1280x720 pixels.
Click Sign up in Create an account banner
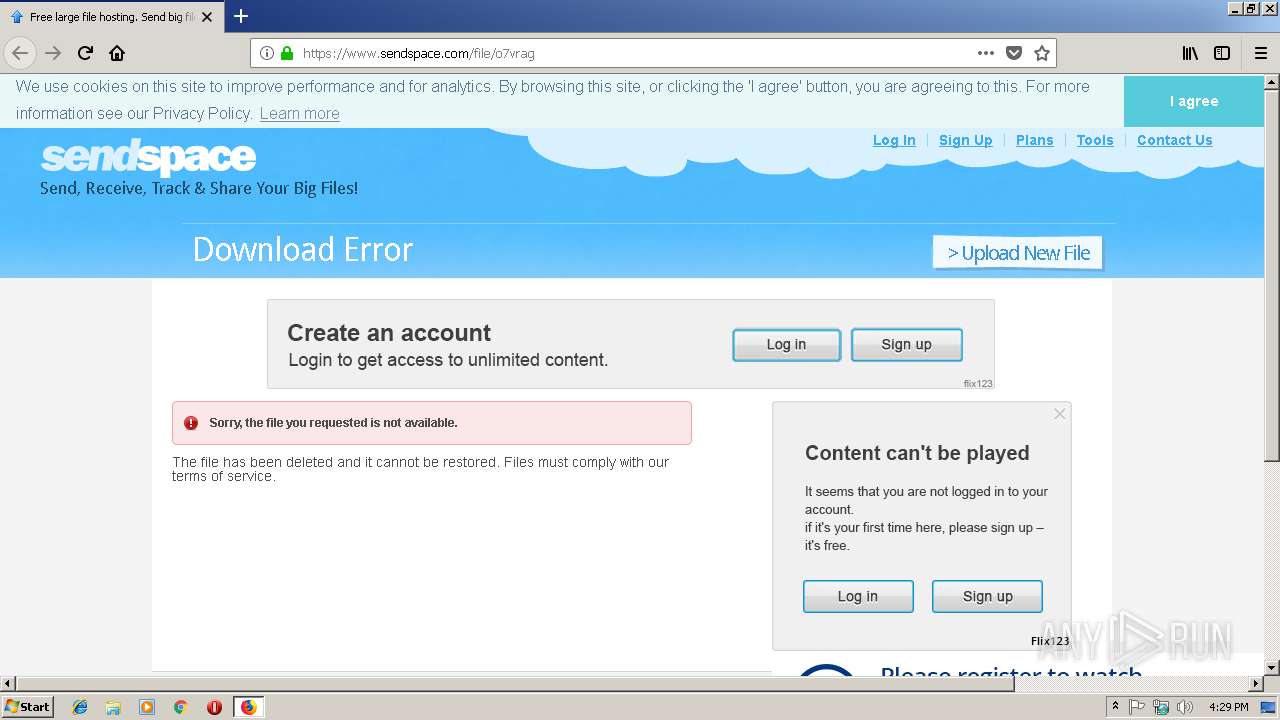click(906, 344)
